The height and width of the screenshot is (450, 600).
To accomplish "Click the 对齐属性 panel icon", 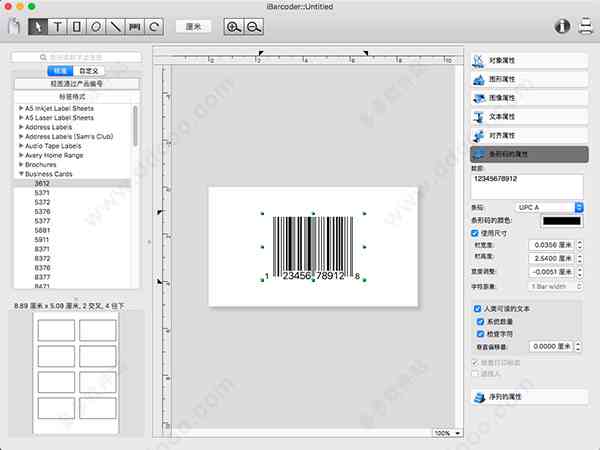I will (x=478, y=135).
